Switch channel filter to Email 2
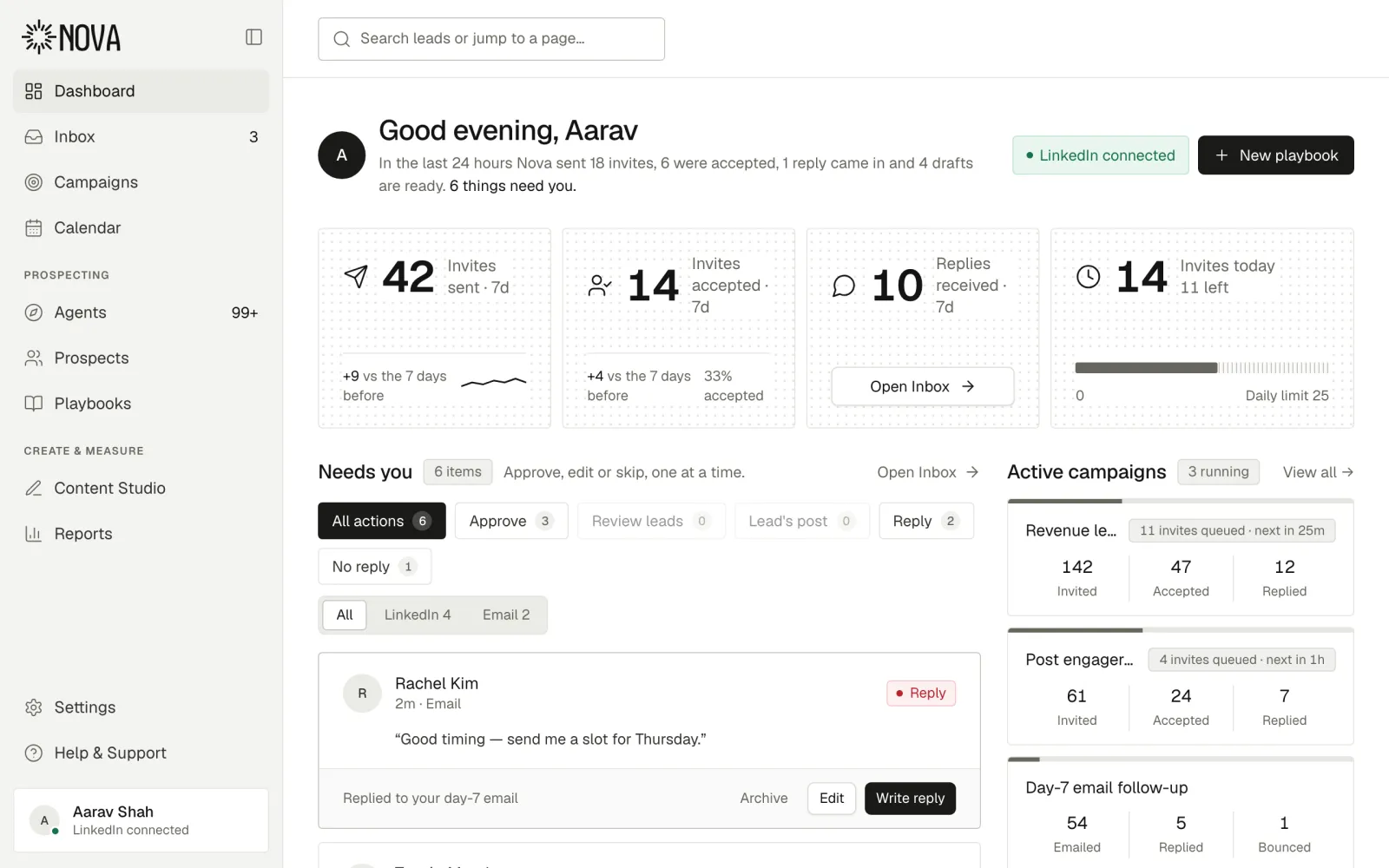The width and height of the screenshot is (1389, 868). (506, 615)
